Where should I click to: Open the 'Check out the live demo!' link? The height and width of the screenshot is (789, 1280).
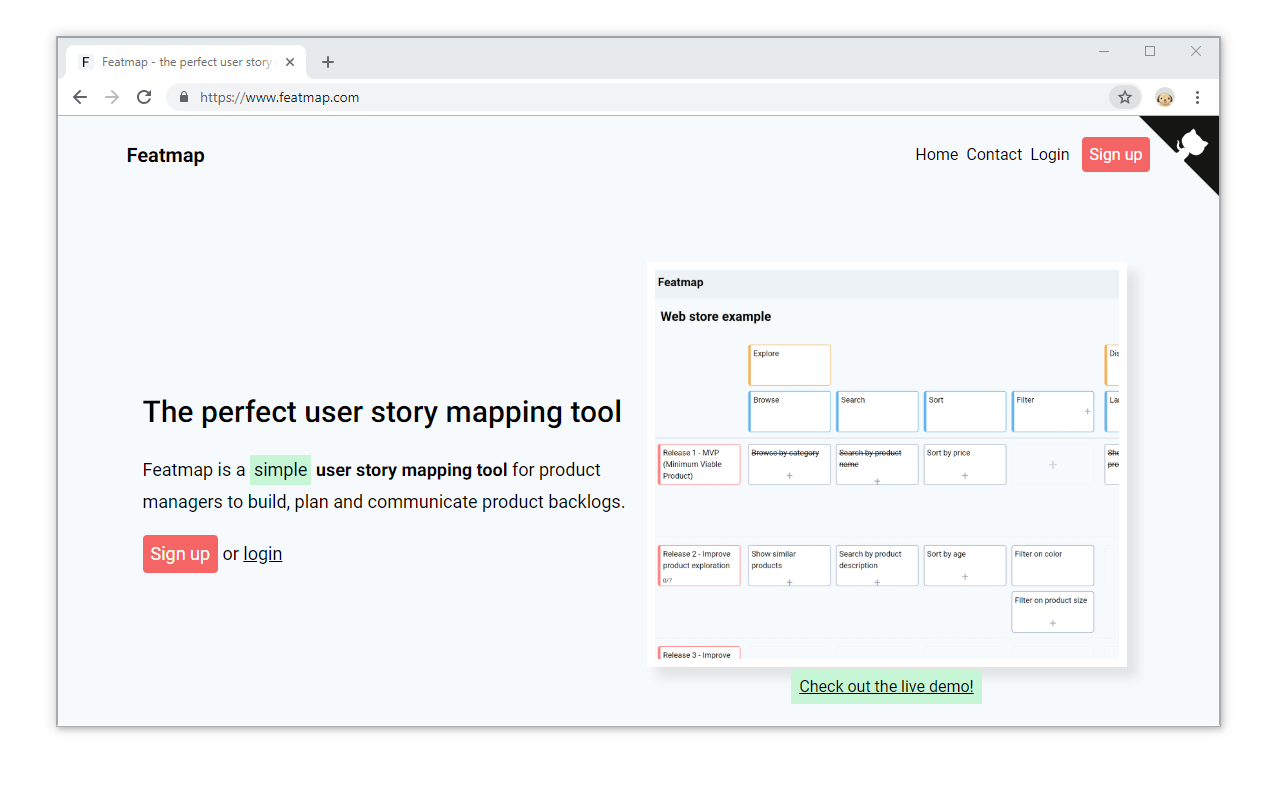point(886,686)
